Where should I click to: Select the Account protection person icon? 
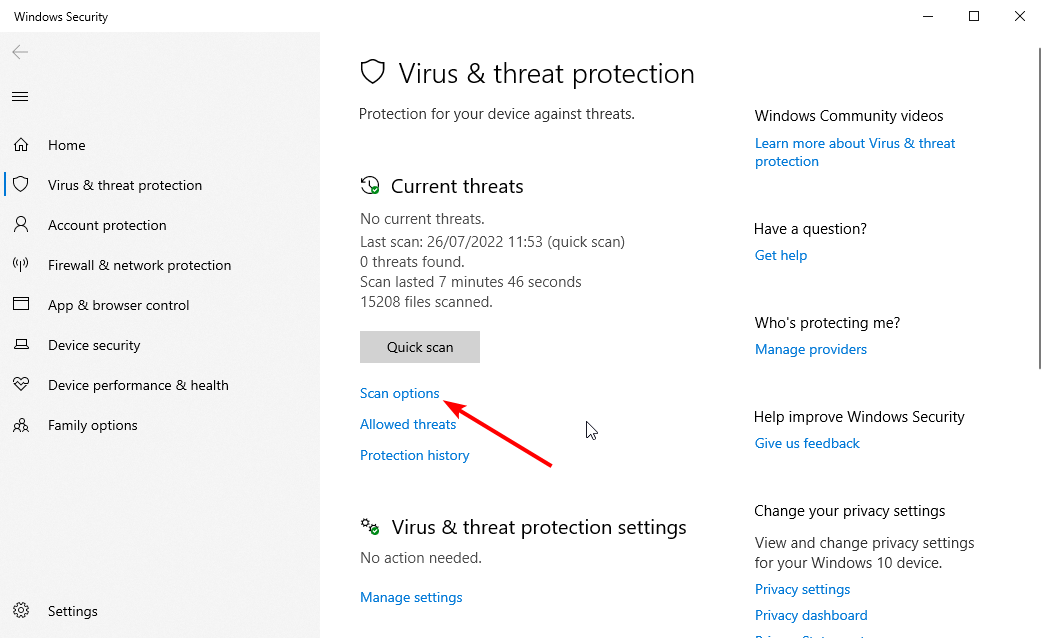21,224
